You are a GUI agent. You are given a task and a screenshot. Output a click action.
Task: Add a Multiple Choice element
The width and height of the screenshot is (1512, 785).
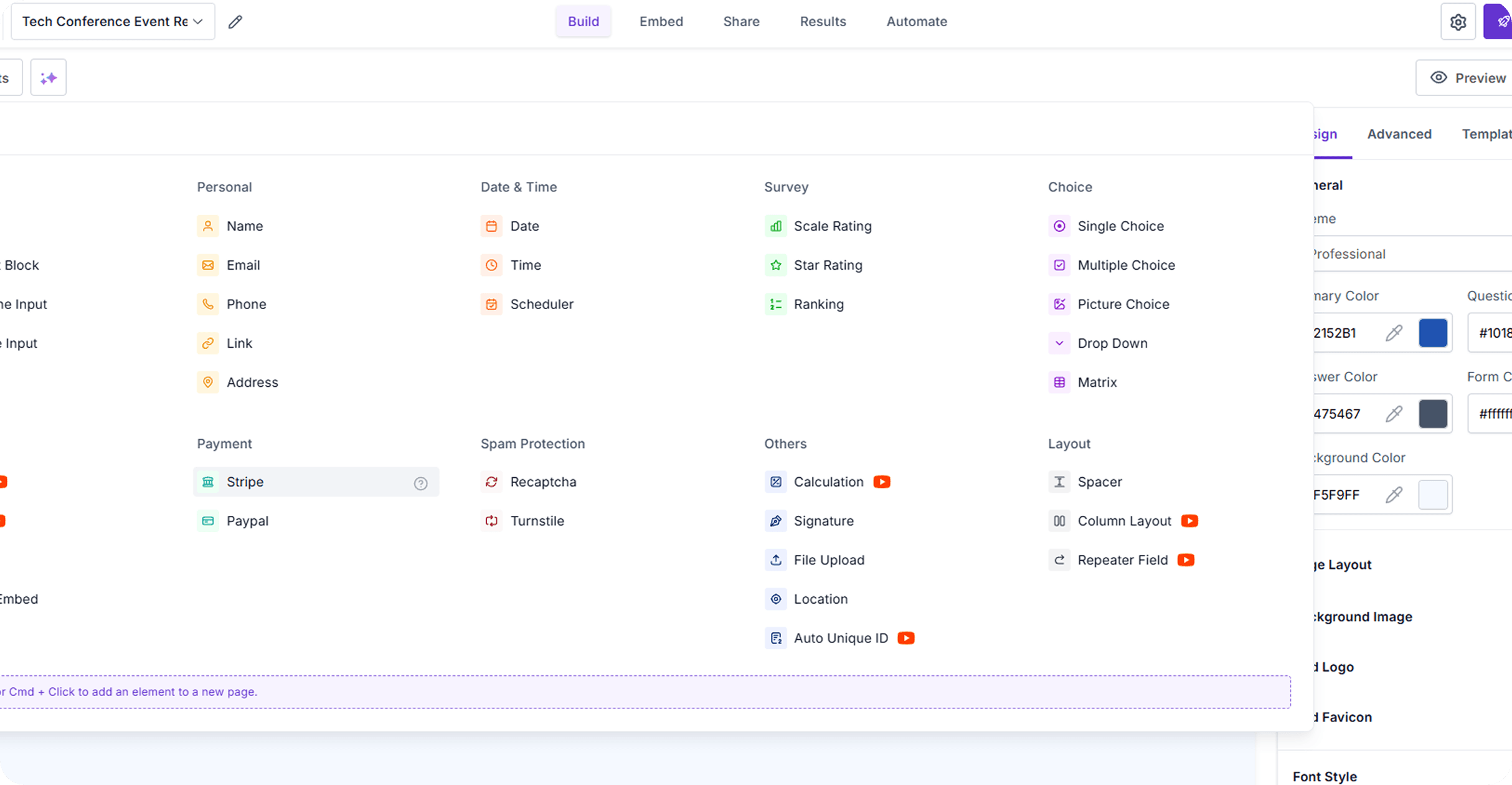1125,265
